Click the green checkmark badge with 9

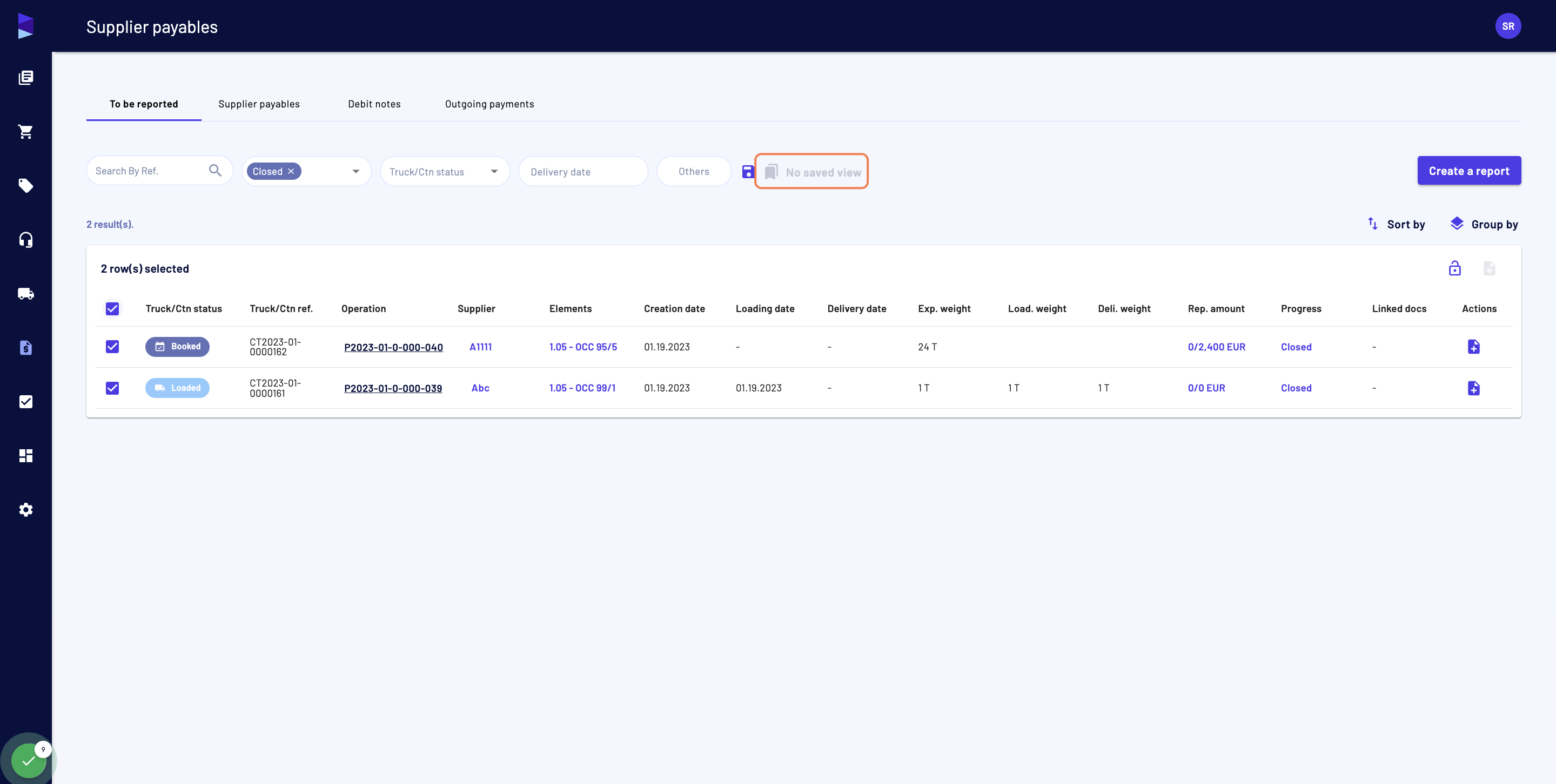click(x=29, y=759)
